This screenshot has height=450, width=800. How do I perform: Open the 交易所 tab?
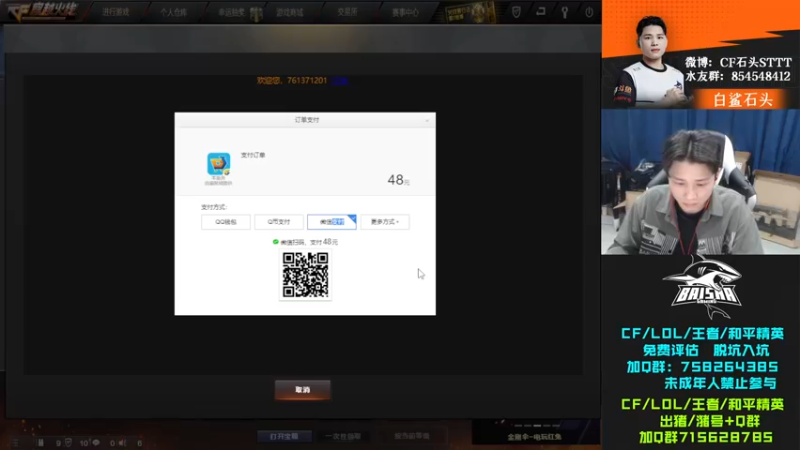coord(347,12)
